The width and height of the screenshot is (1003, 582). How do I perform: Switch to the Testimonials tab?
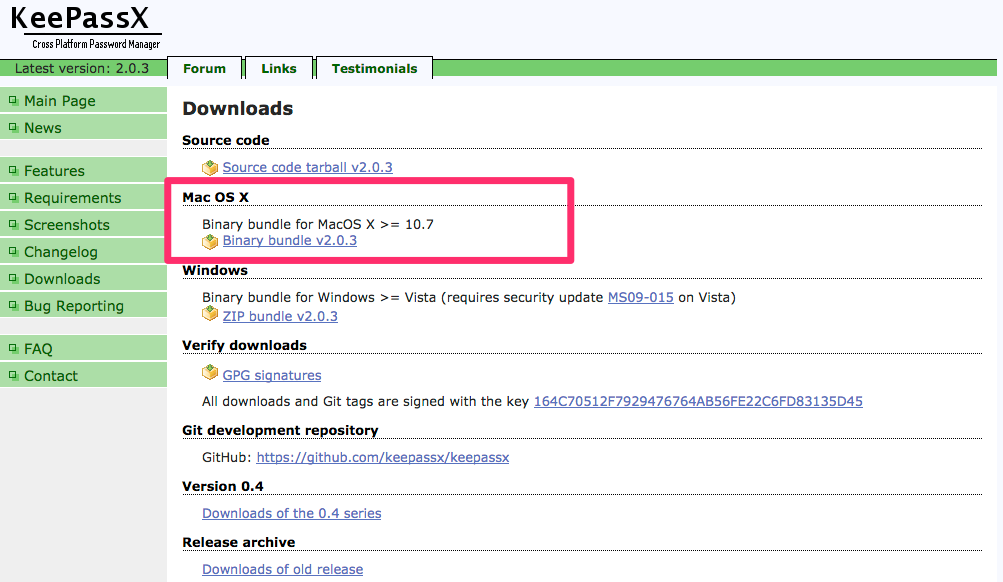point(374,68)
